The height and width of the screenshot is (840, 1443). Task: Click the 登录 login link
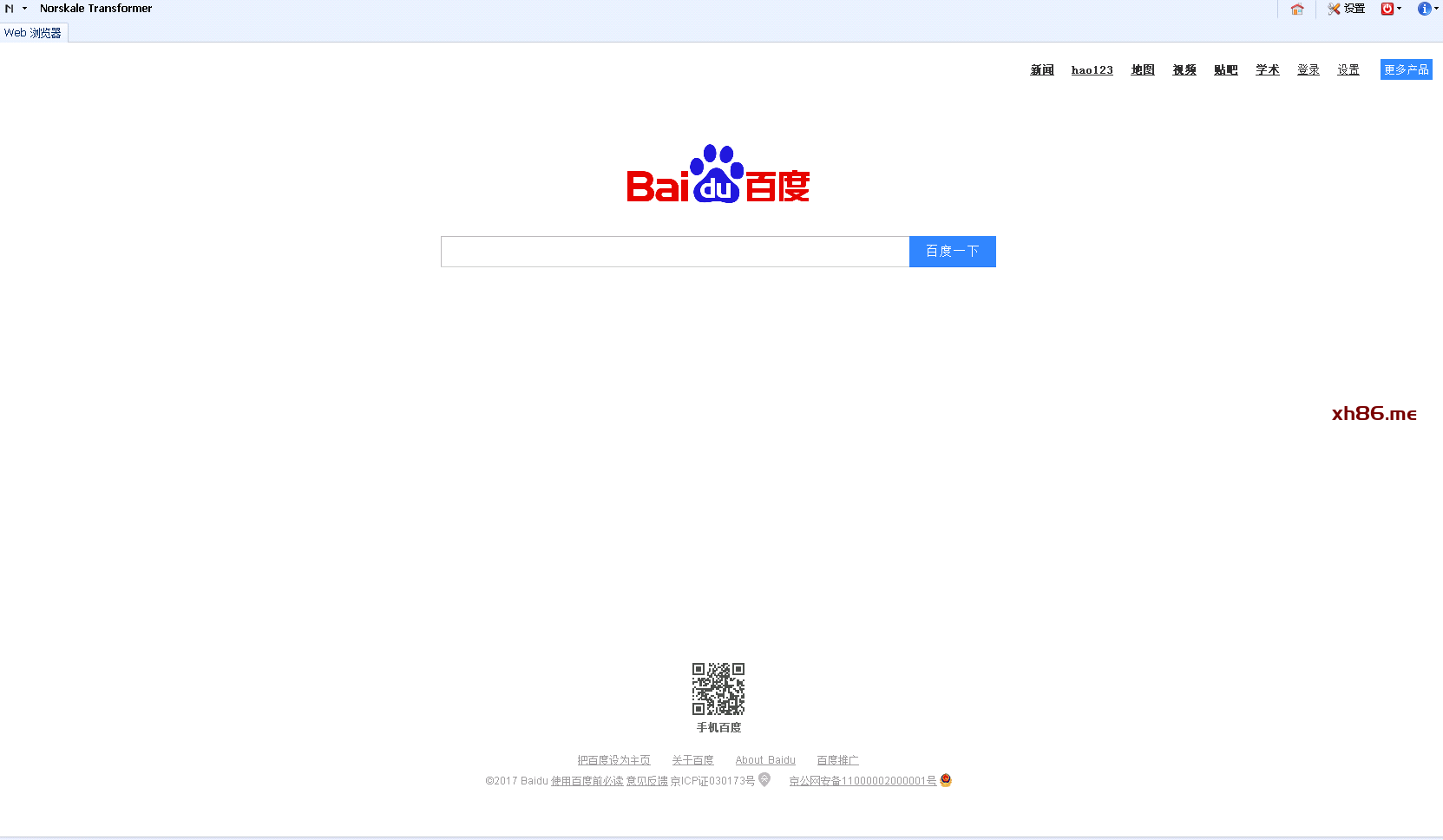click(x=1308, y=70)
